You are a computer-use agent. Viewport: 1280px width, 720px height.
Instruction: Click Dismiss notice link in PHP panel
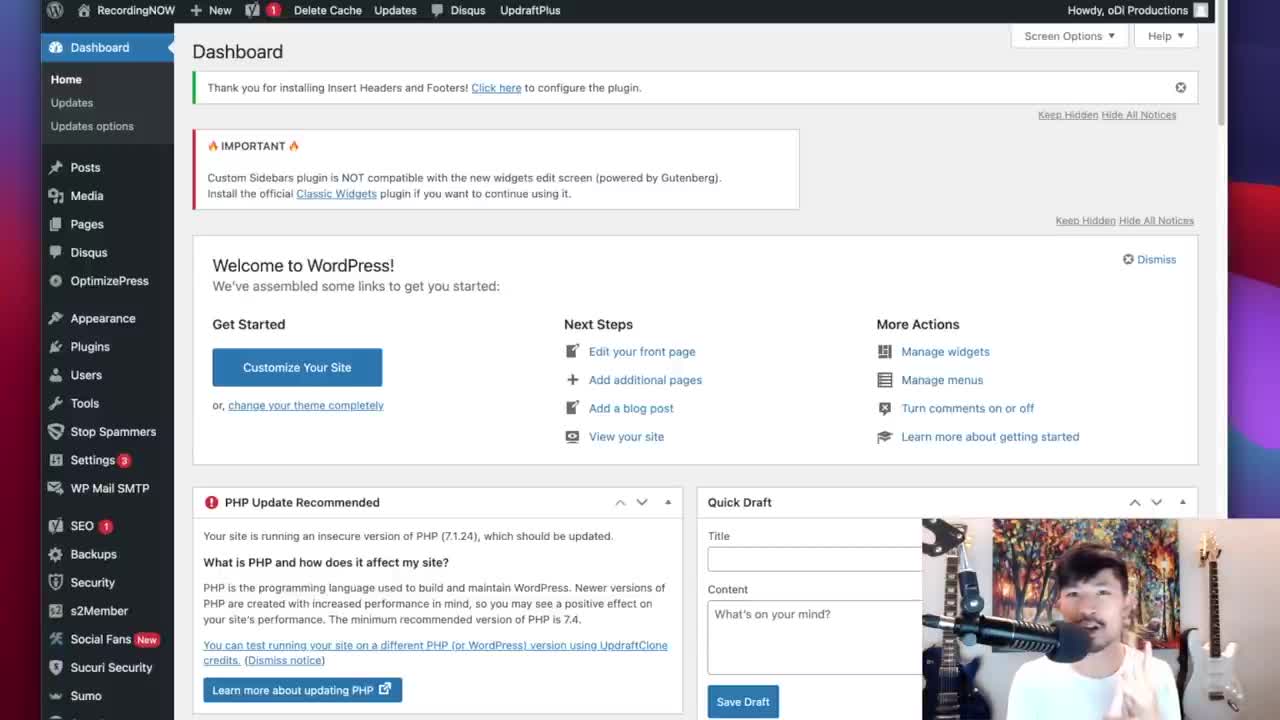[285, 660]
